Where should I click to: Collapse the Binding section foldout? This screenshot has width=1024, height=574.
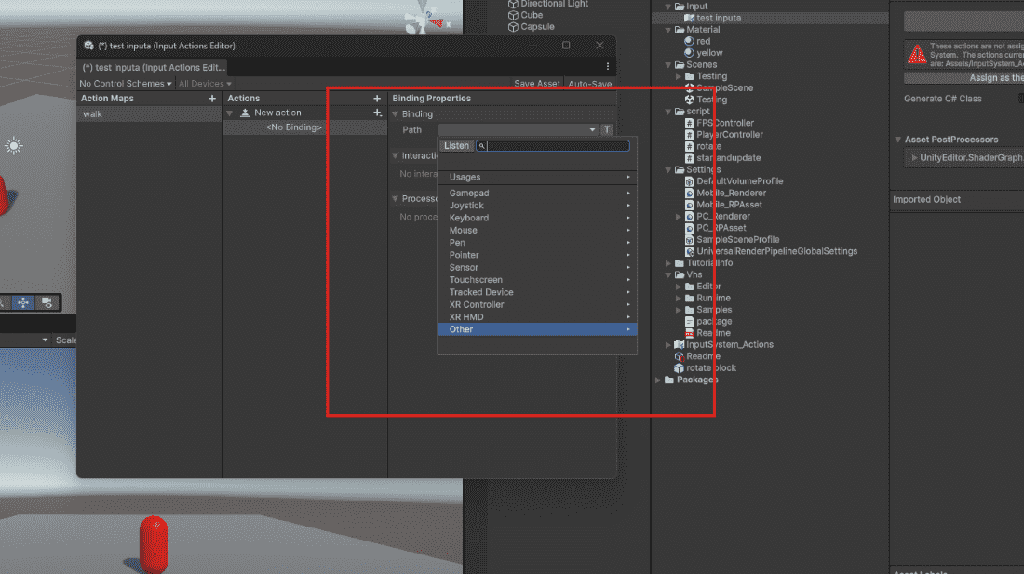pos(395,114)
